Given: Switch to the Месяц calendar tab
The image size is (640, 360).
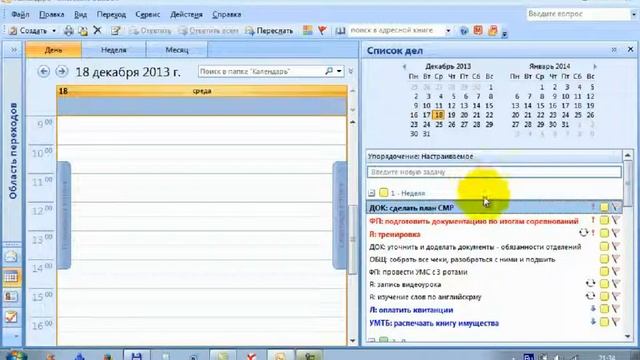Looking at the screenshot, I should coord(177,50).
